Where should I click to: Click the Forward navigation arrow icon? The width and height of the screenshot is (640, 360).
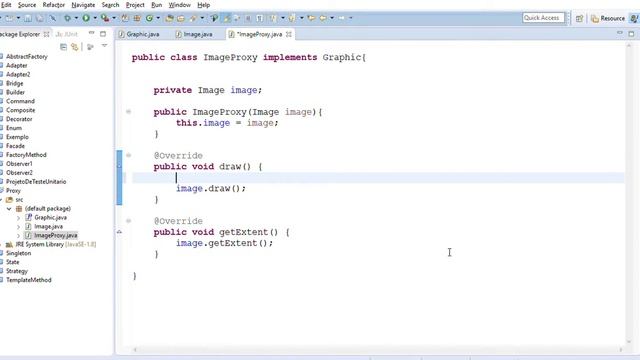point(341,18)
